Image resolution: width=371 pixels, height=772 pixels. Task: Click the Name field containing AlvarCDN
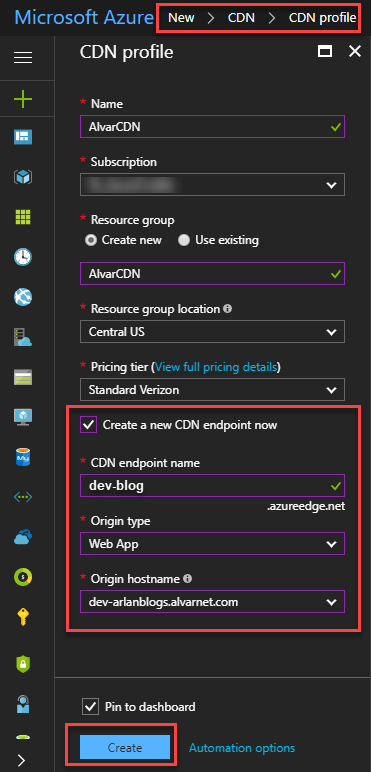point(212,127)
